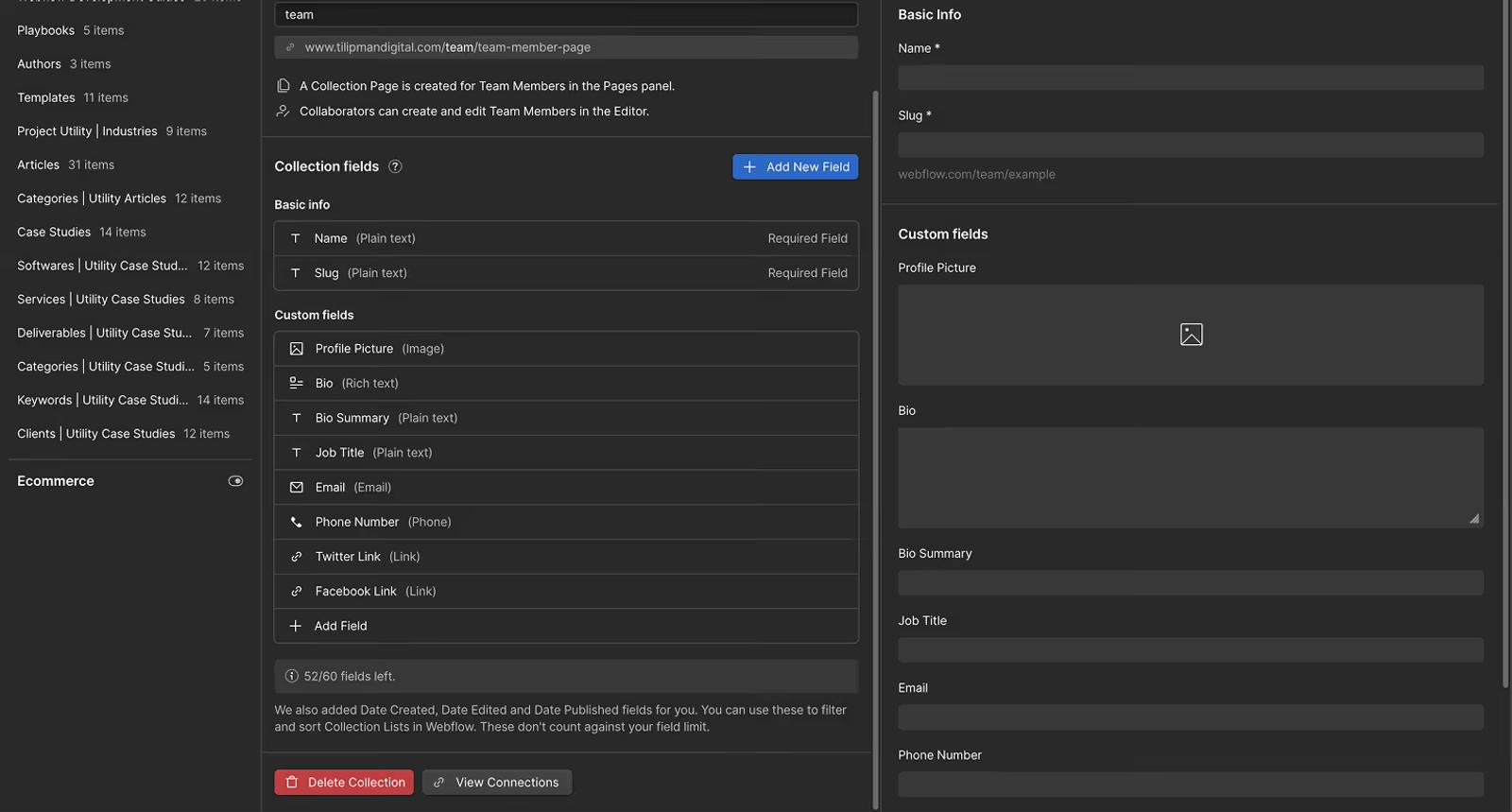Click the Collection fields help question-mark icon

395,166
